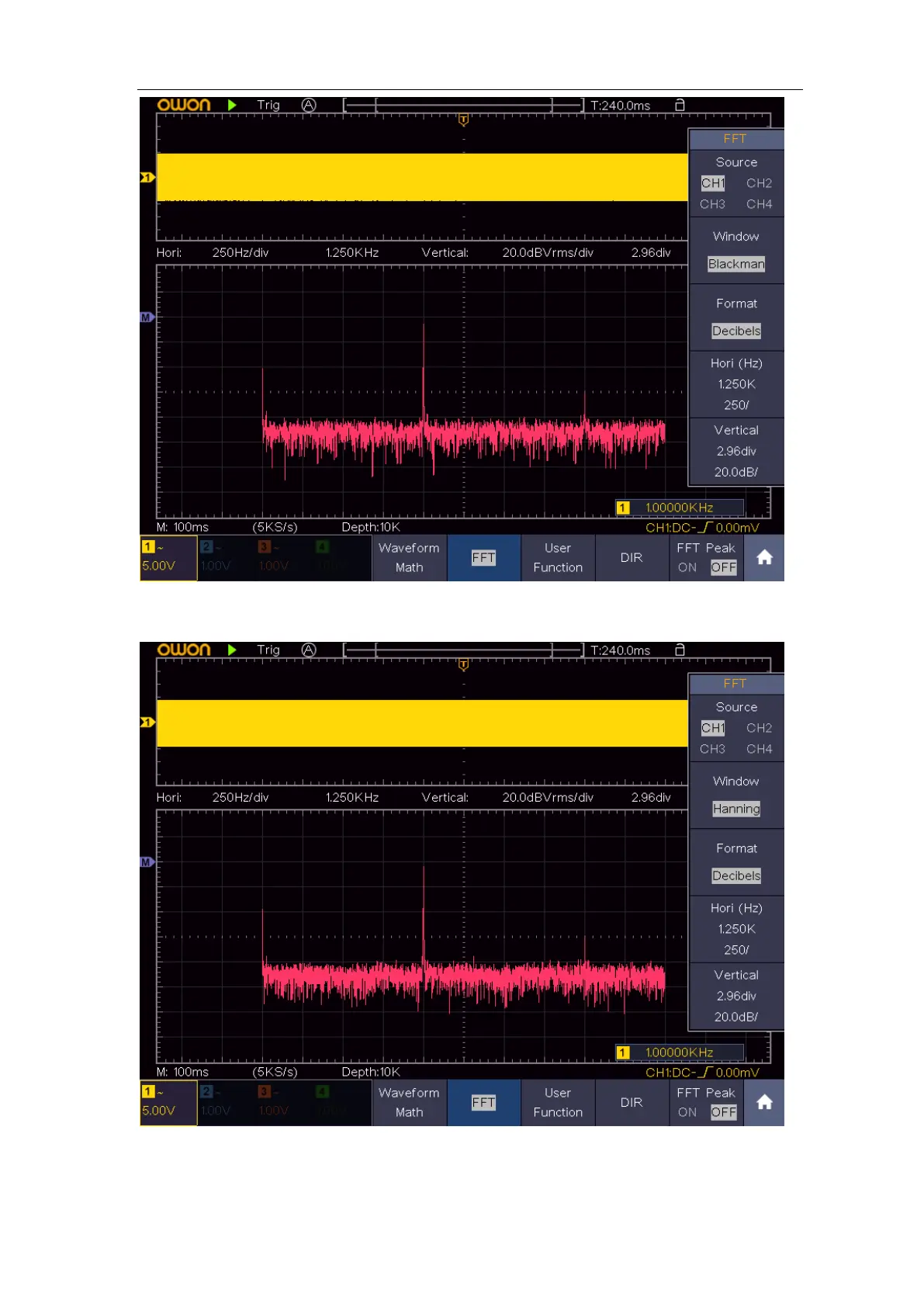Click the memory position bar, Blackman screenshot

coord(464,105)
